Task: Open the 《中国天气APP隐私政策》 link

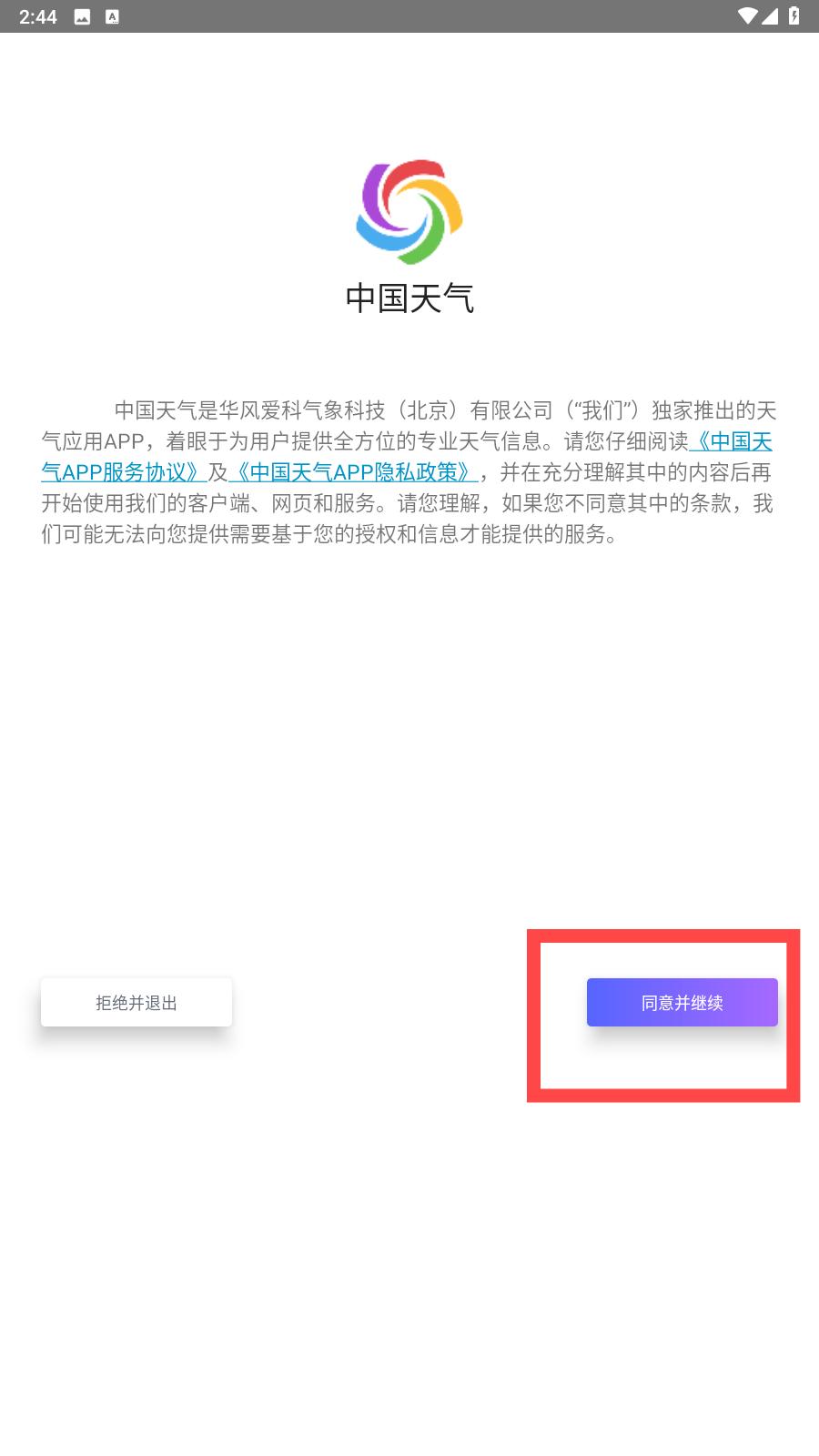Action: pyautogui.click(x=352, y=472)
